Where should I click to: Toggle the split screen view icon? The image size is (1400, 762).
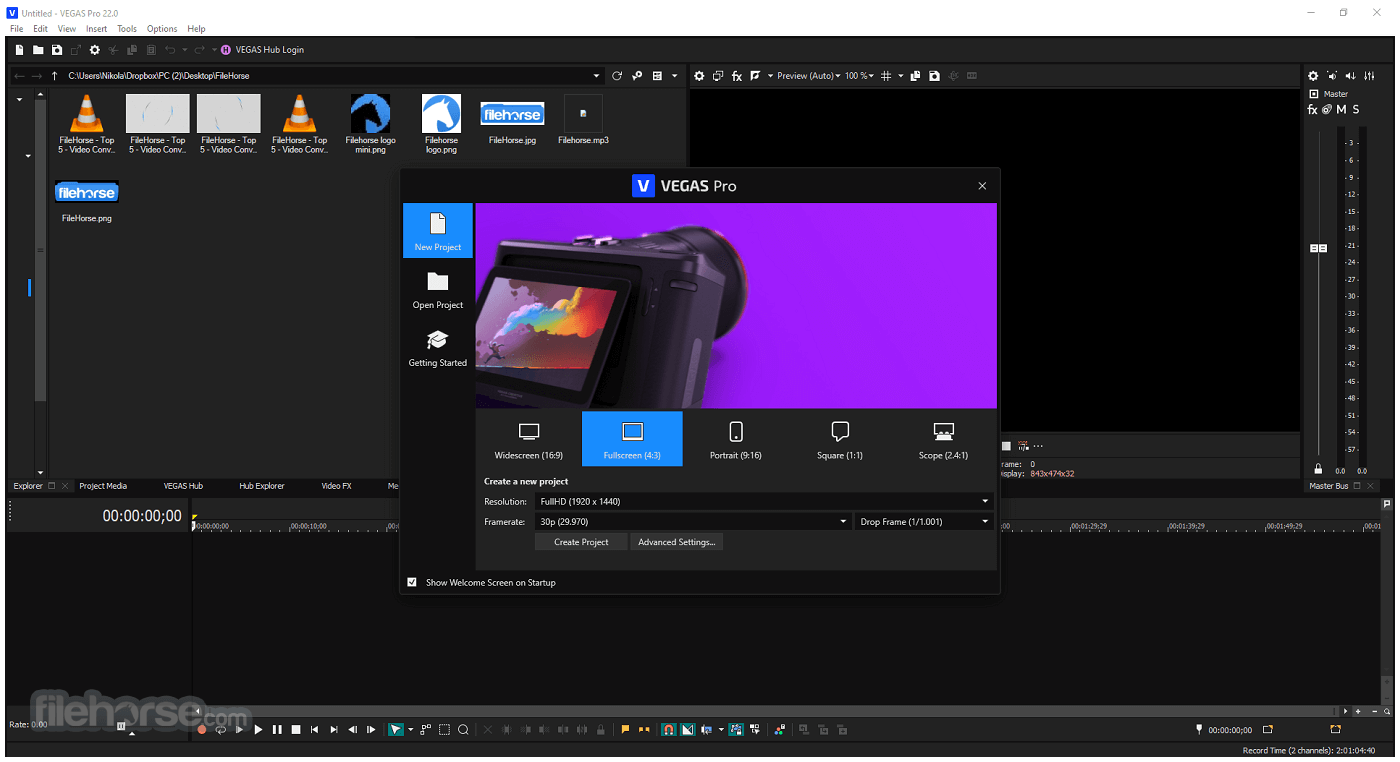click(755, 76)
